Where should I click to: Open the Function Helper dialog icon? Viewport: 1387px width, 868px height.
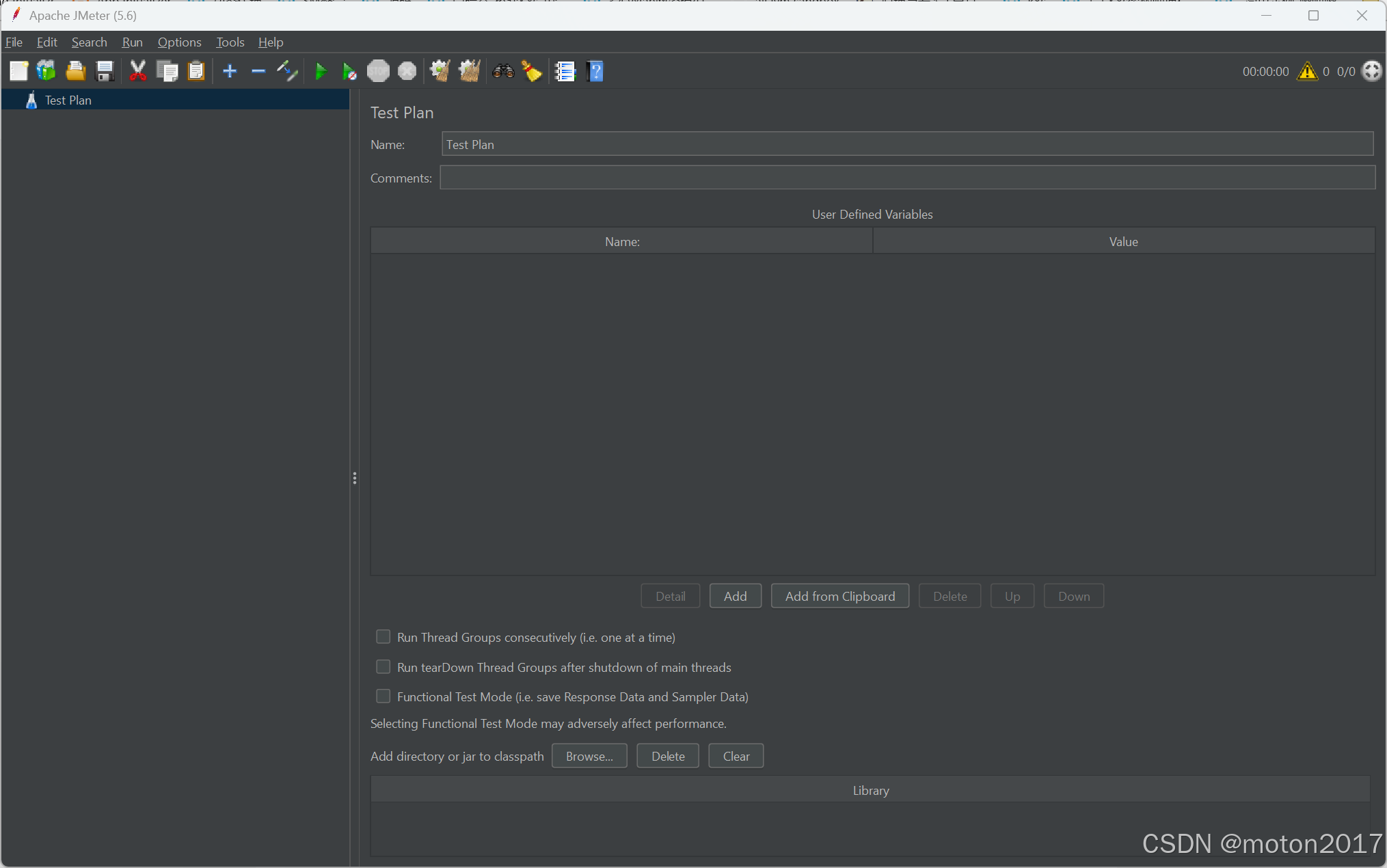pyautogui.click(x=565, y=71)
